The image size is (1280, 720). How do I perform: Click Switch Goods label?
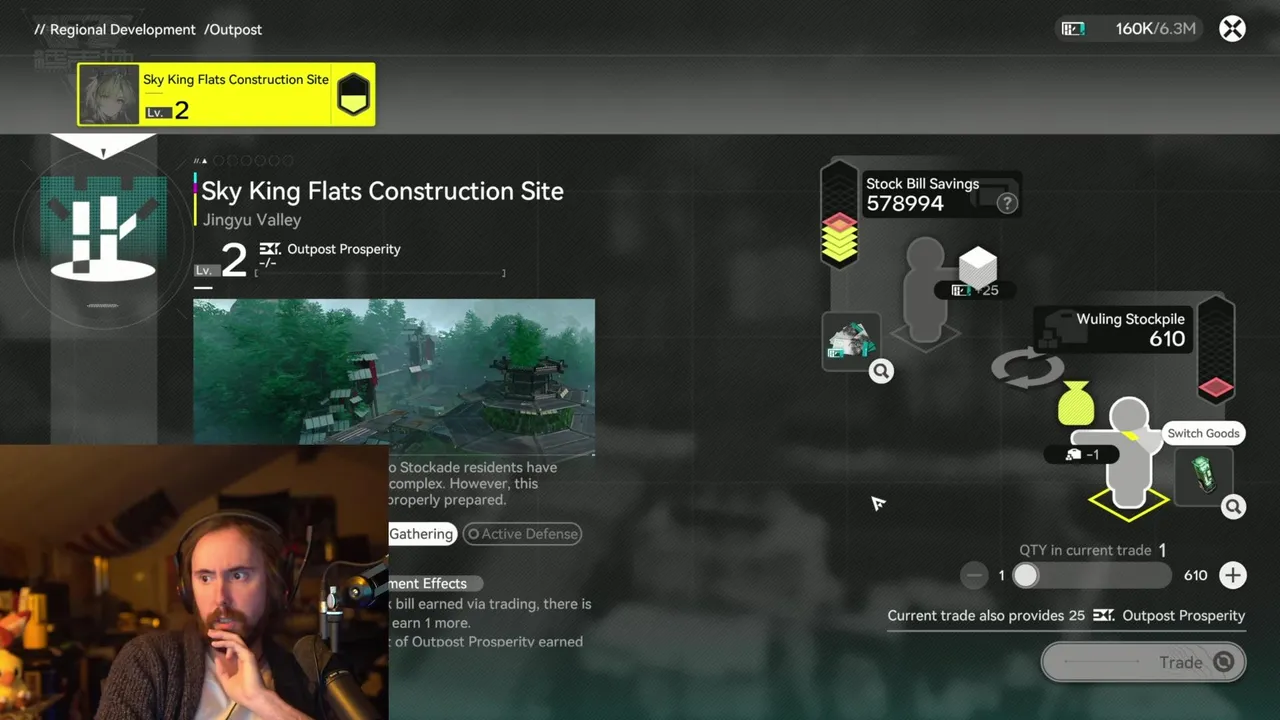(1203, 433)
